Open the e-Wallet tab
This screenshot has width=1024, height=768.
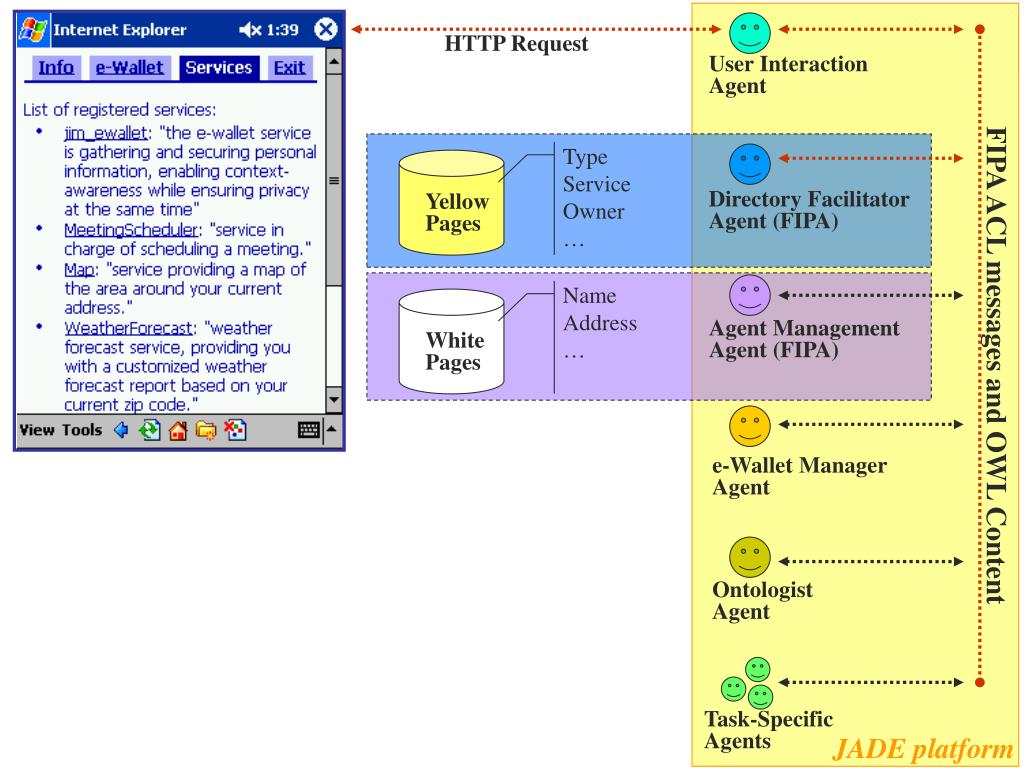(129, 67)
